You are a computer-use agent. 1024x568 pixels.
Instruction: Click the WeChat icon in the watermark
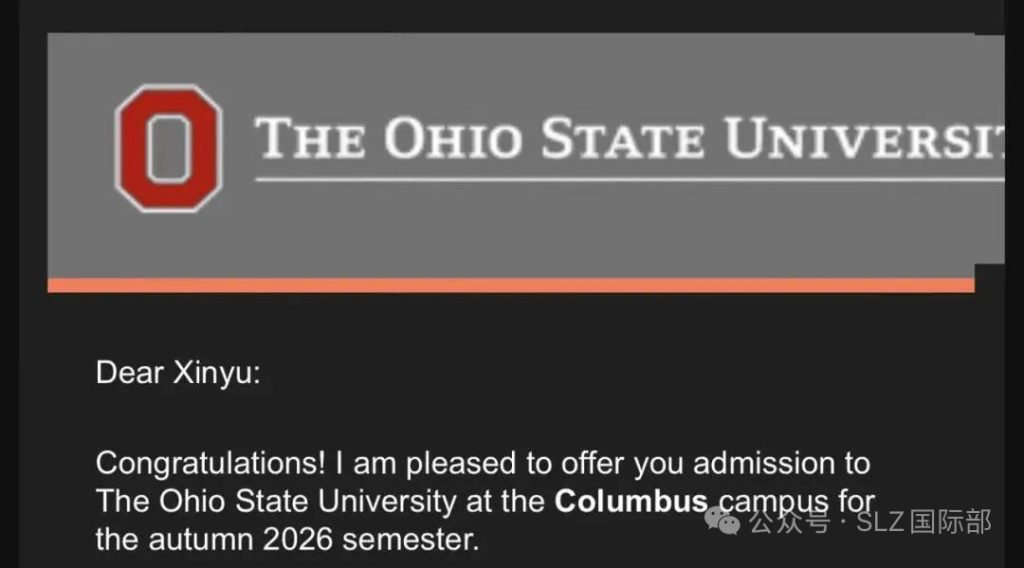(723, 520)
